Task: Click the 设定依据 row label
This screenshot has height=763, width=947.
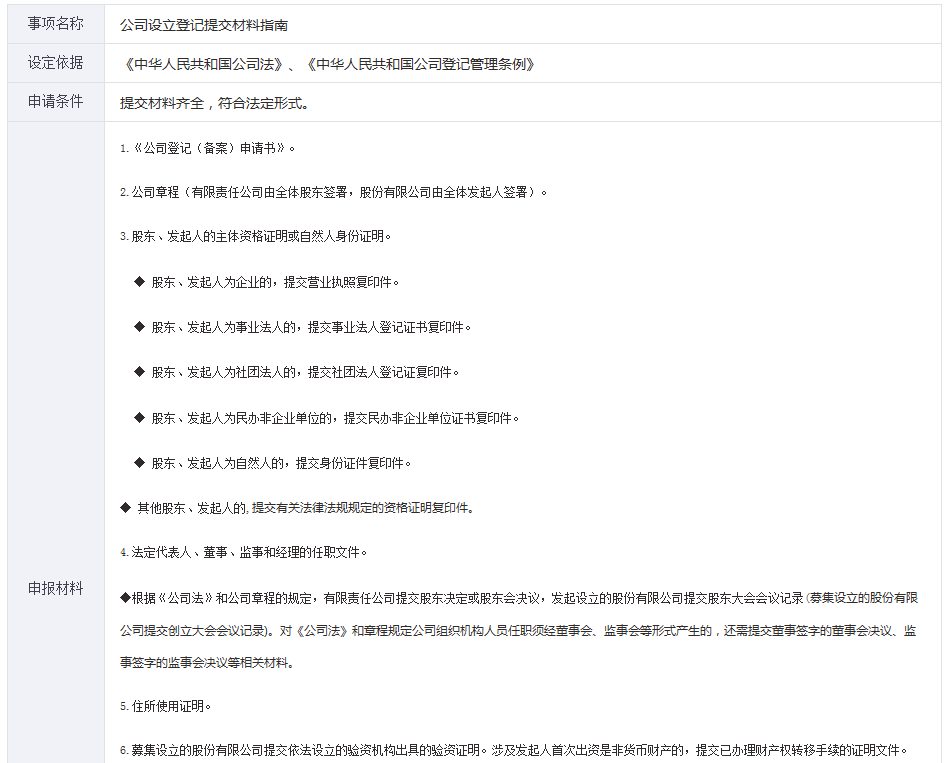Action: (x=55, y=63)
